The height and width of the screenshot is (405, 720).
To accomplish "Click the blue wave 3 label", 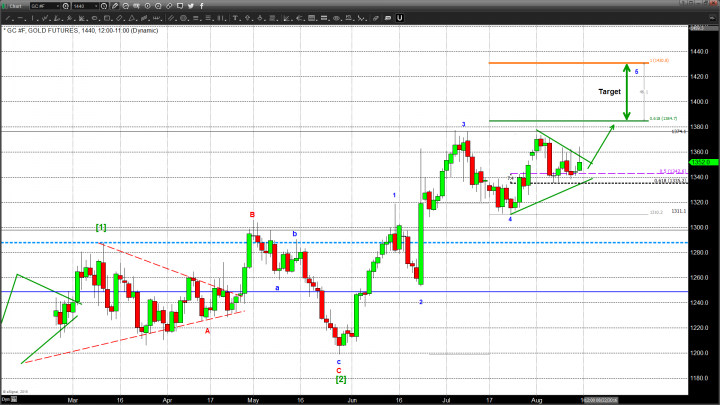I will tap(463, 124).
